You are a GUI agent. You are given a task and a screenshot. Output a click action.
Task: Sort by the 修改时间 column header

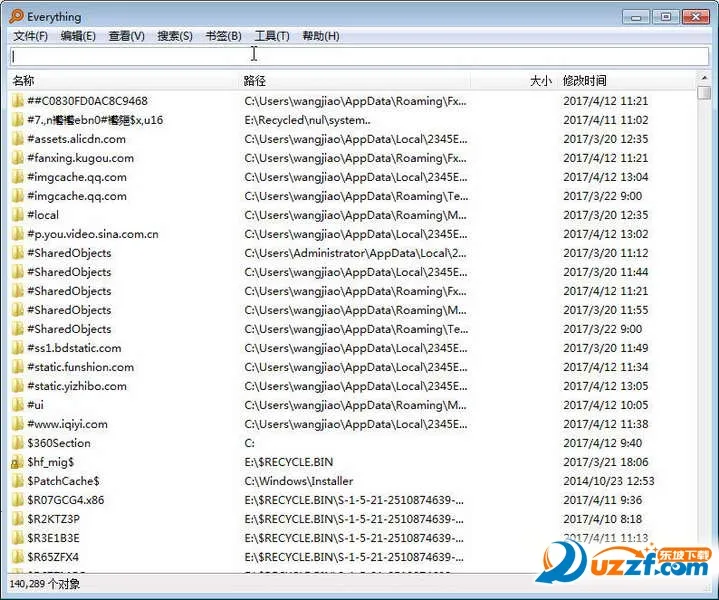[x=584, y=81]
